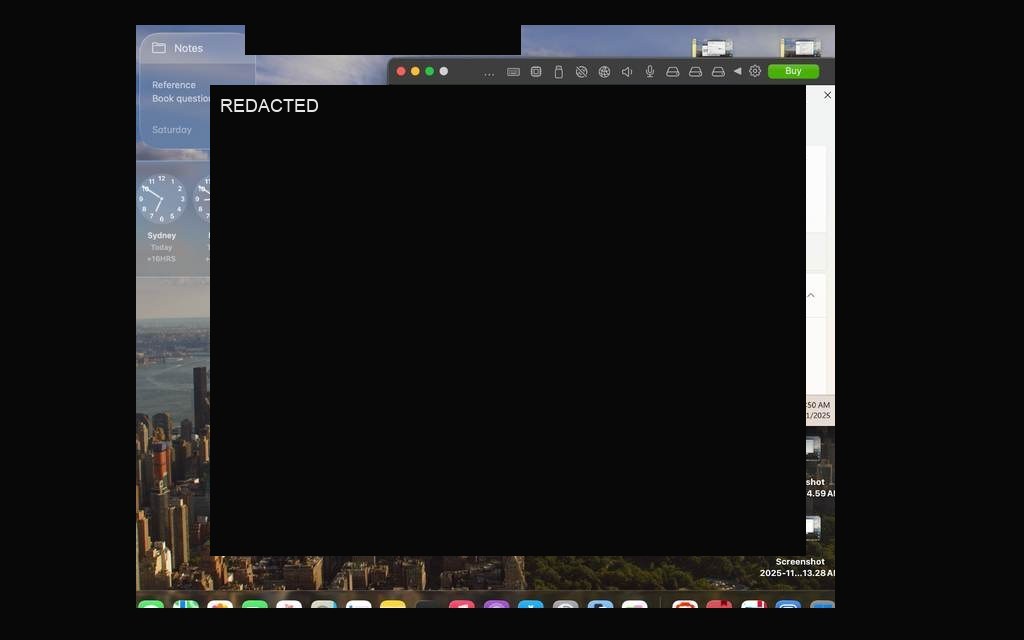
Task: Click the CPU chip icon in toolbar
Action: coord(536,72)
